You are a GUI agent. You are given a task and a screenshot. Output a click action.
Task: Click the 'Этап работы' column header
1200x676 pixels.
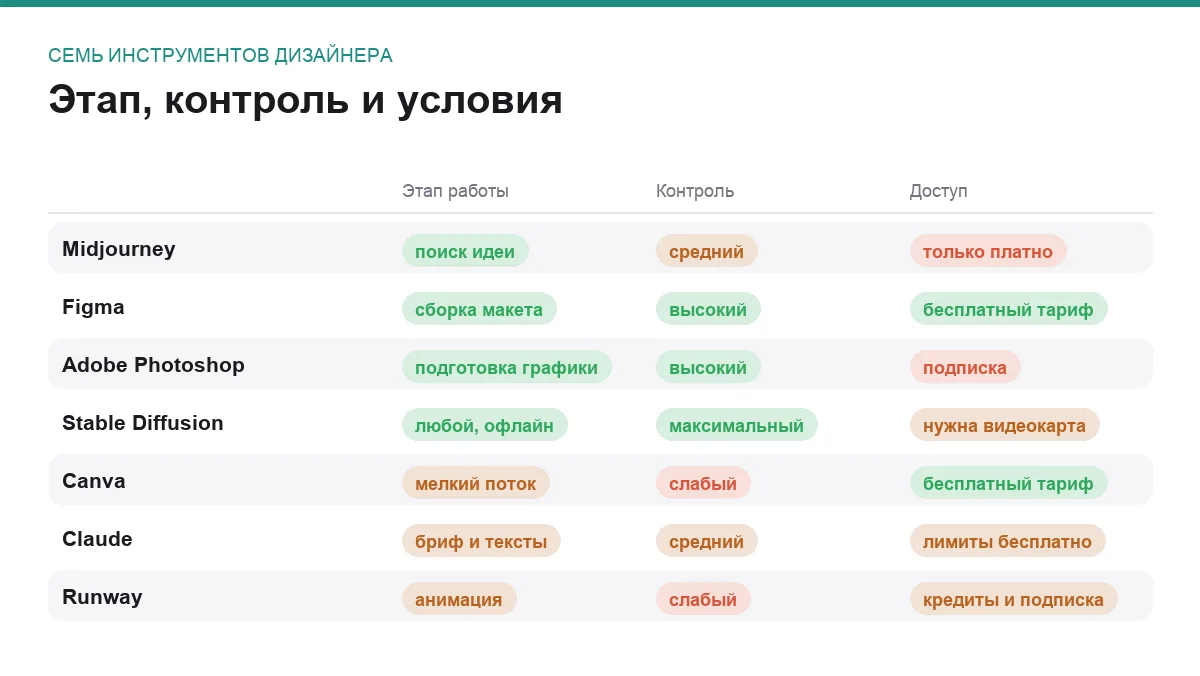(x=455, y=191)
